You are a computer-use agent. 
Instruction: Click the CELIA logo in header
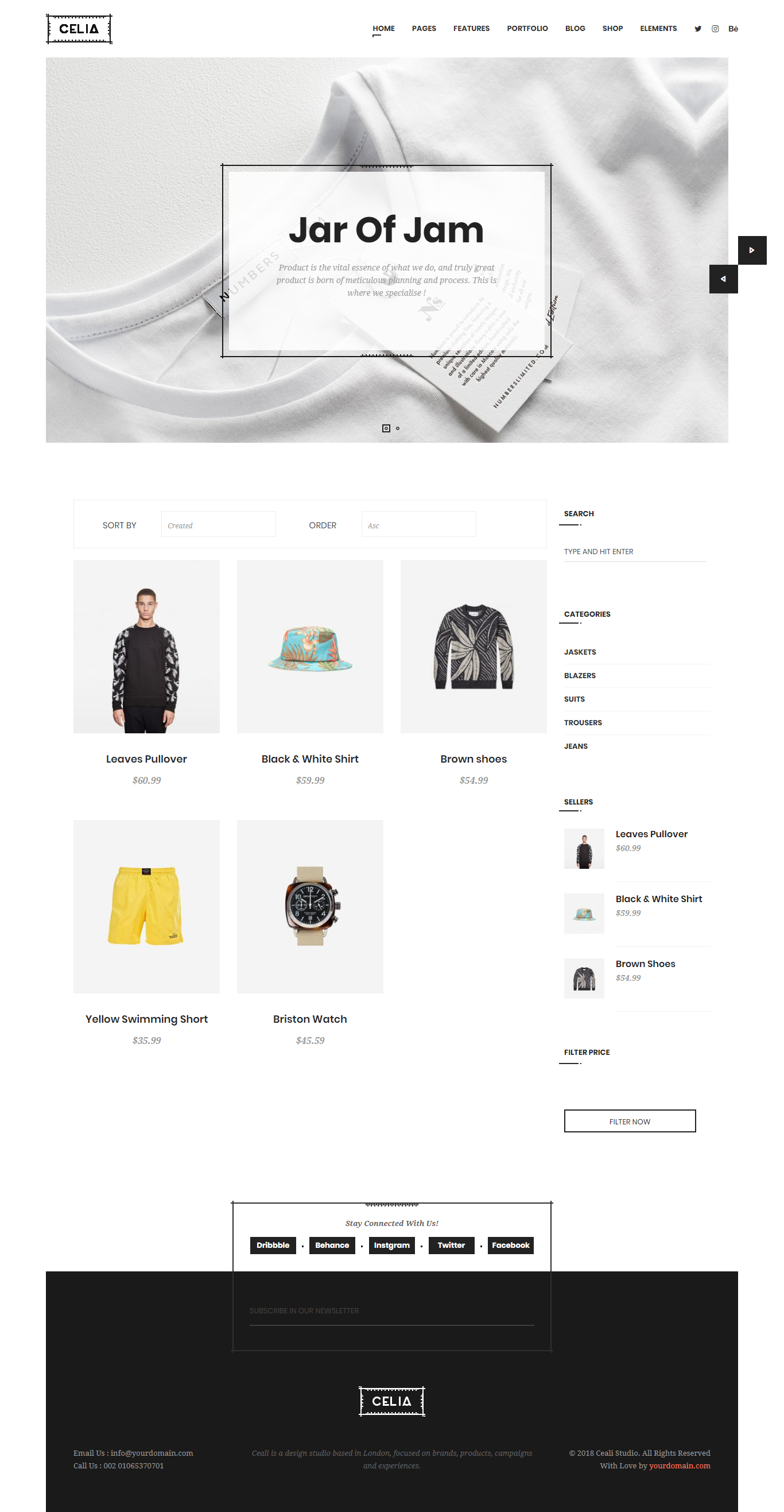[79, 29]
